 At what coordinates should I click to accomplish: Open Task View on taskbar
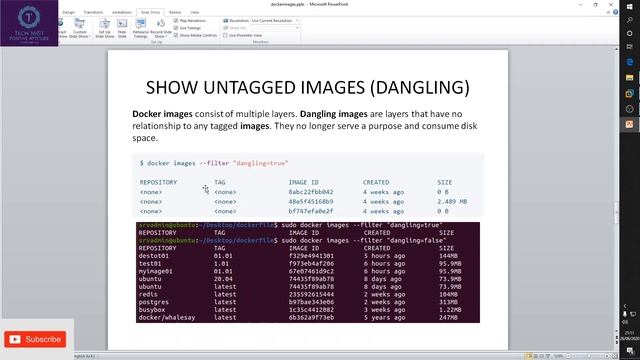click(x=629, y=47)
